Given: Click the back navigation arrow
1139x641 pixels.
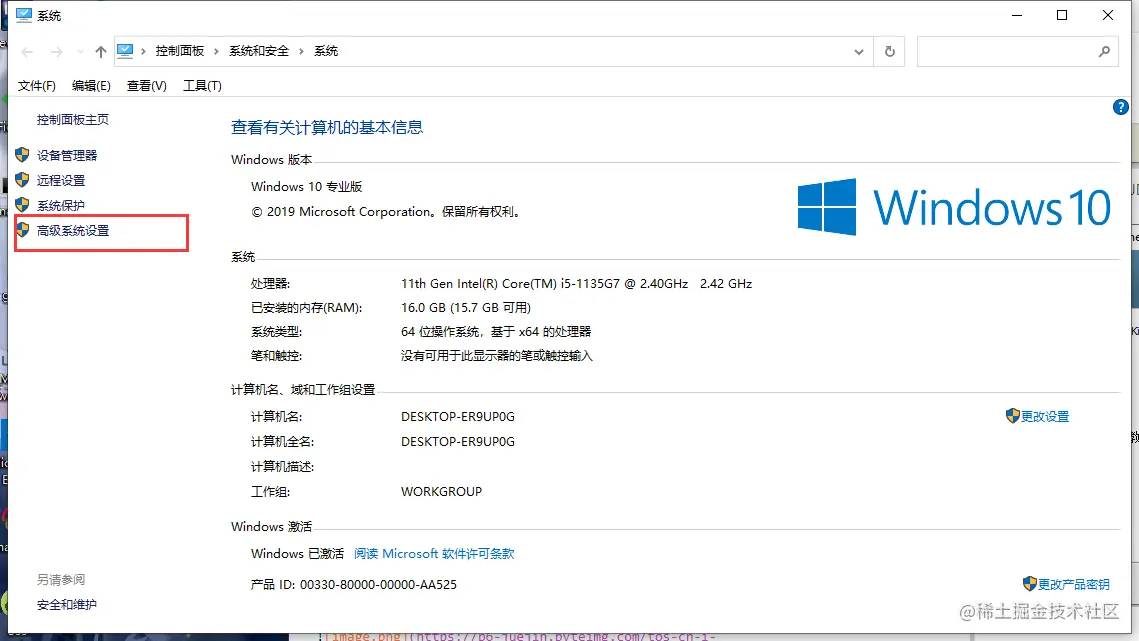Looking at the screenshot, I should coord(28,52).
